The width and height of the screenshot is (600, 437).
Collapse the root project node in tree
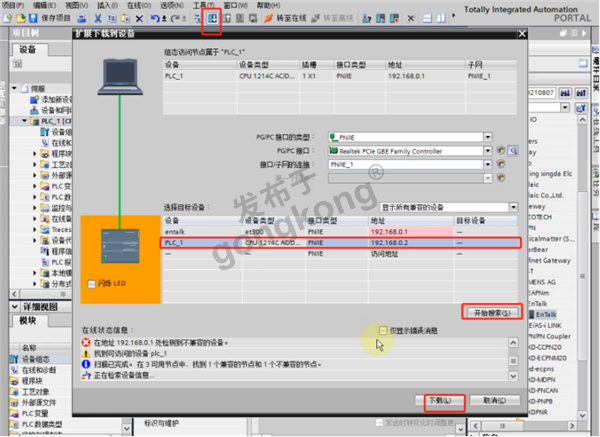click(x=15, y=88)
